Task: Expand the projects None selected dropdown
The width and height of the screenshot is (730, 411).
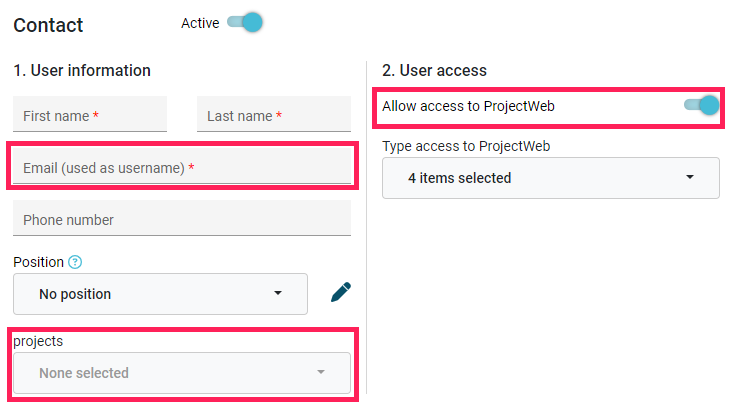Action: (182, 373)
